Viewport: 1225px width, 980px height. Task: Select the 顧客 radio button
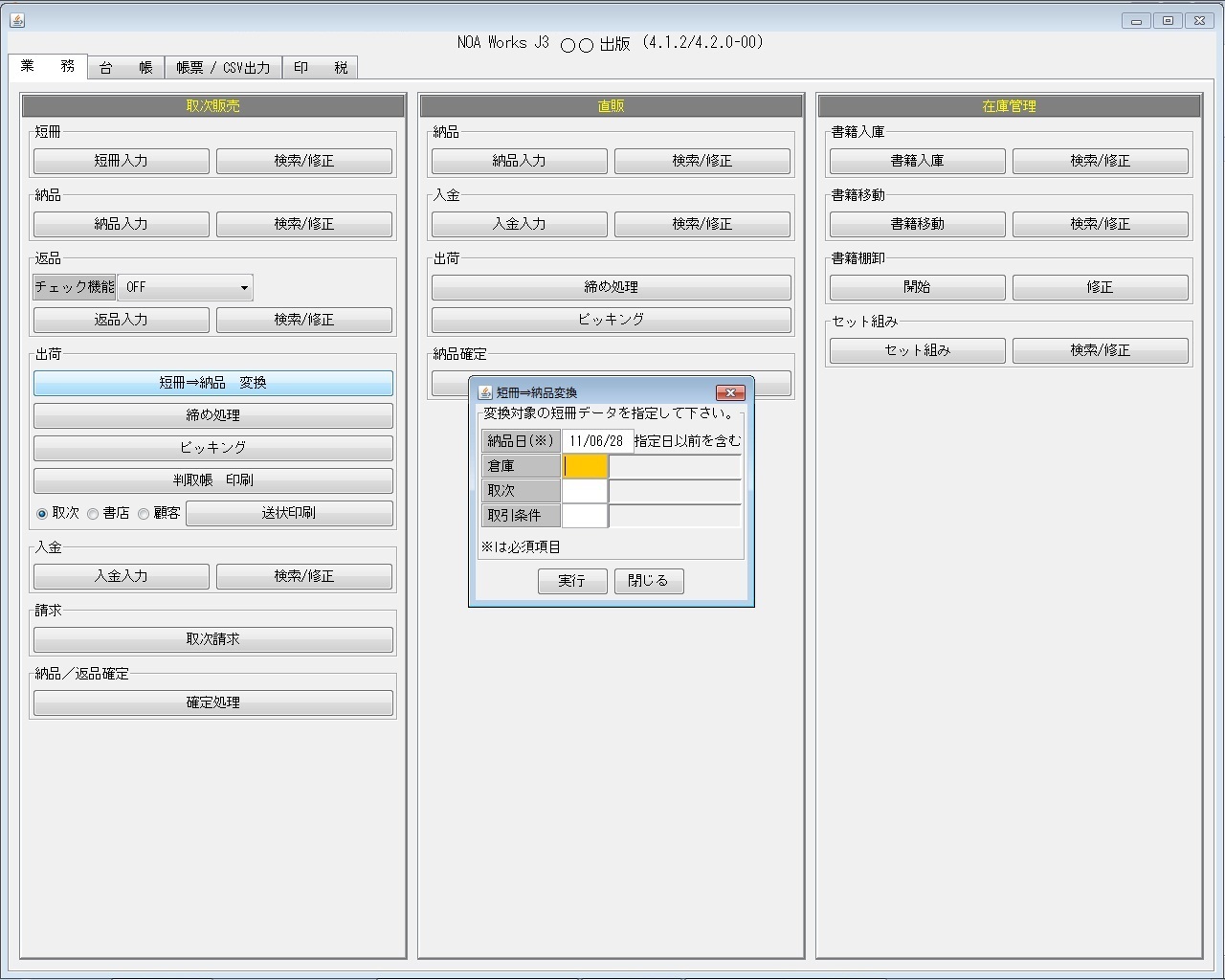click(144, 514)
